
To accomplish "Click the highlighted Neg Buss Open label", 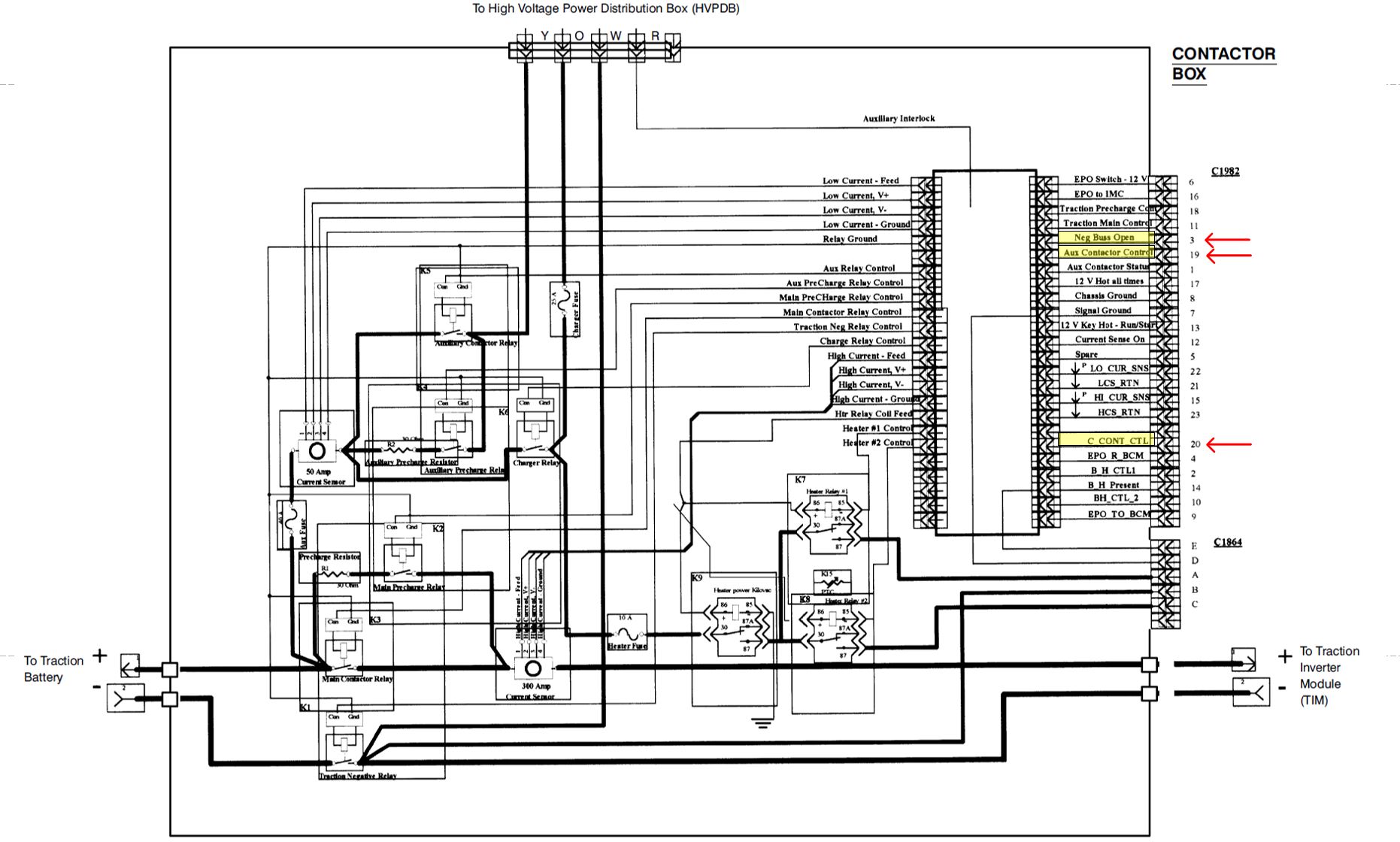I will (x=1104, y=238).
